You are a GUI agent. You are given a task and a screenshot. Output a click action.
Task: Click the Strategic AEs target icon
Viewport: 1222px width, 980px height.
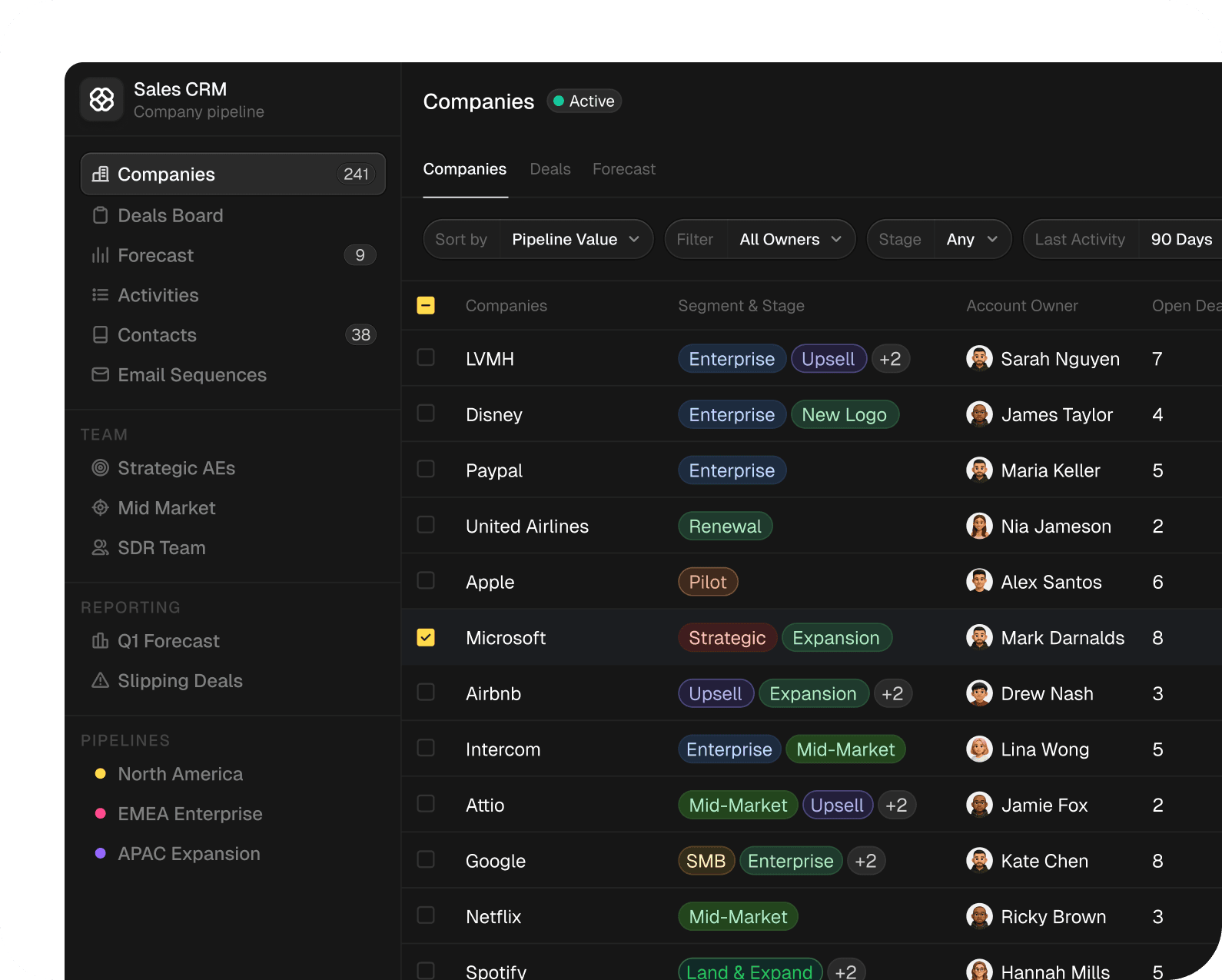pyautogui.click(x=100, y=468)
